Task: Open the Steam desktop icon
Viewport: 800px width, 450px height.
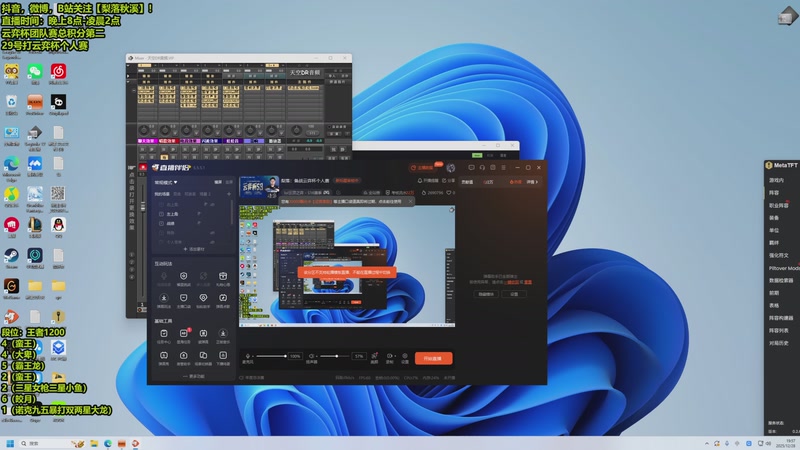Action: tap(11, 257)
